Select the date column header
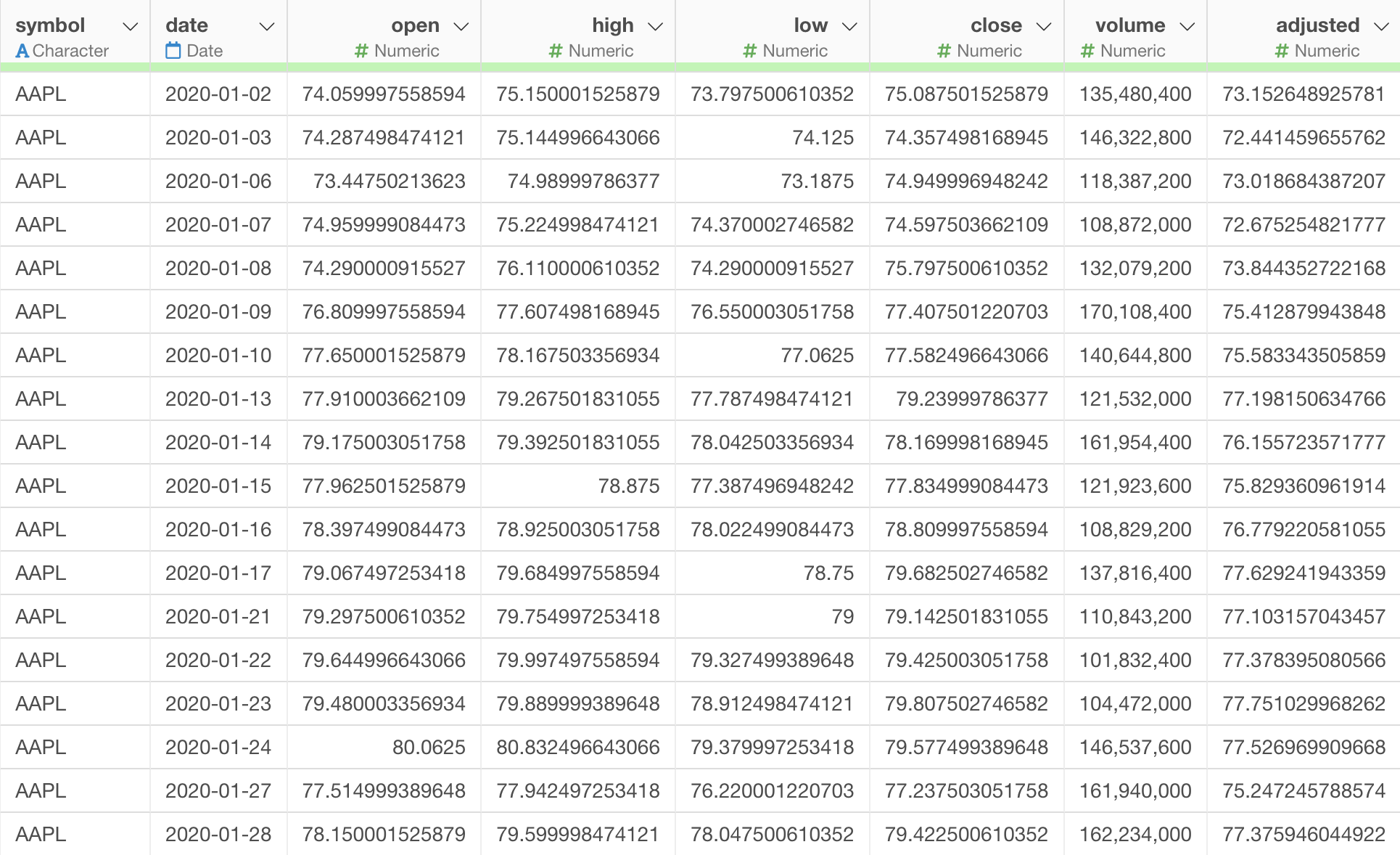Viewport: 1400px width, 855px height. 186,25
